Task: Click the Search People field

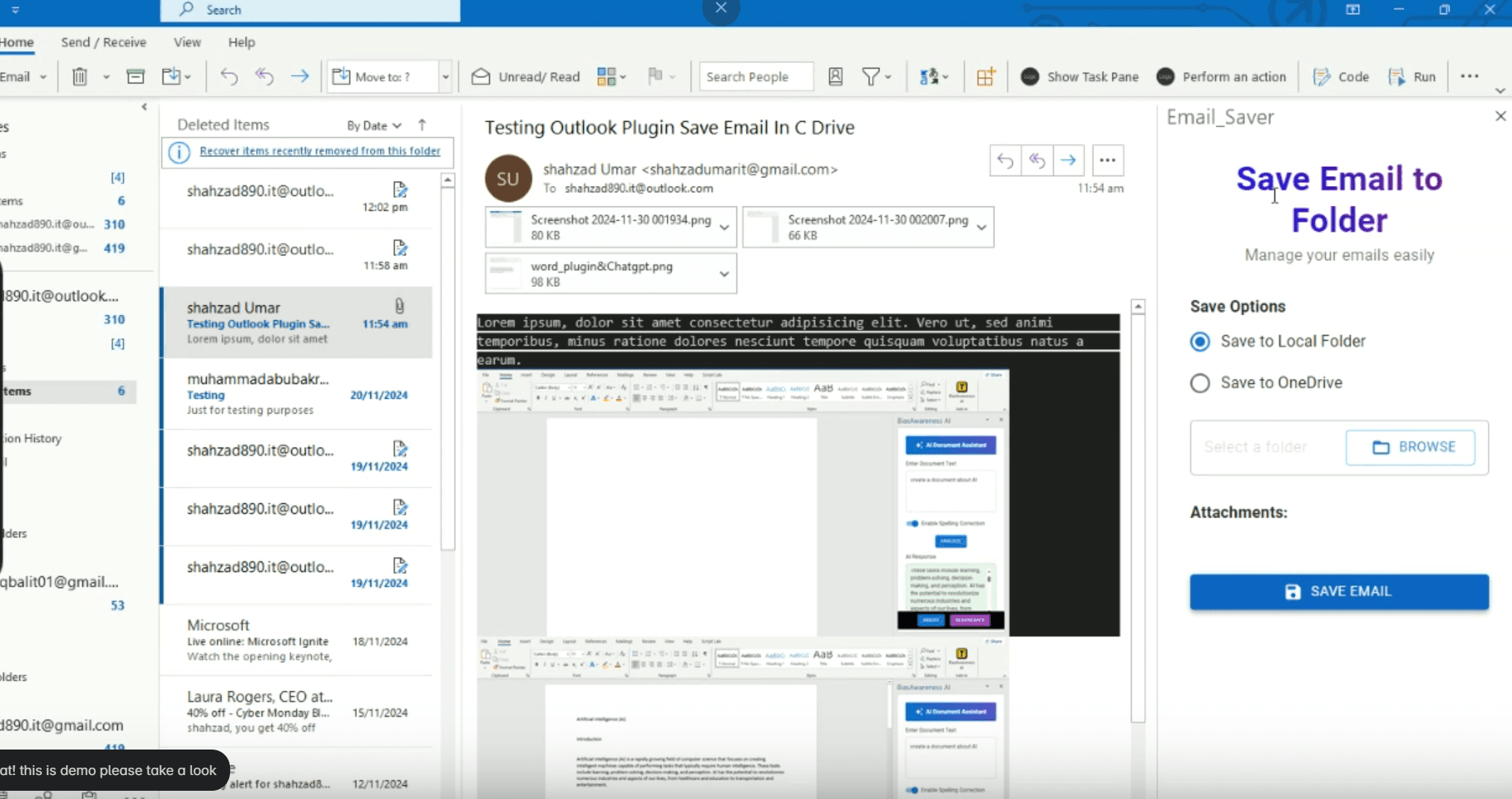Action: pyautogui.click(x=756, y=77)
